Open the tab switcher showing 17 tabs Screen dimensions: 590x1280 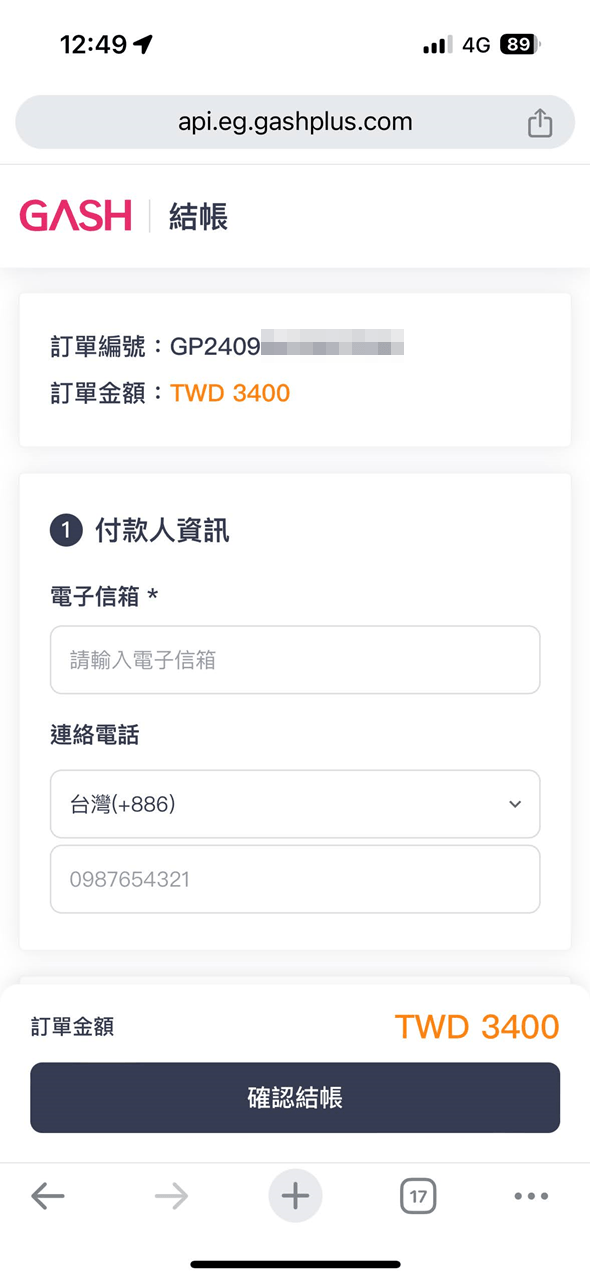[418, 1196]
